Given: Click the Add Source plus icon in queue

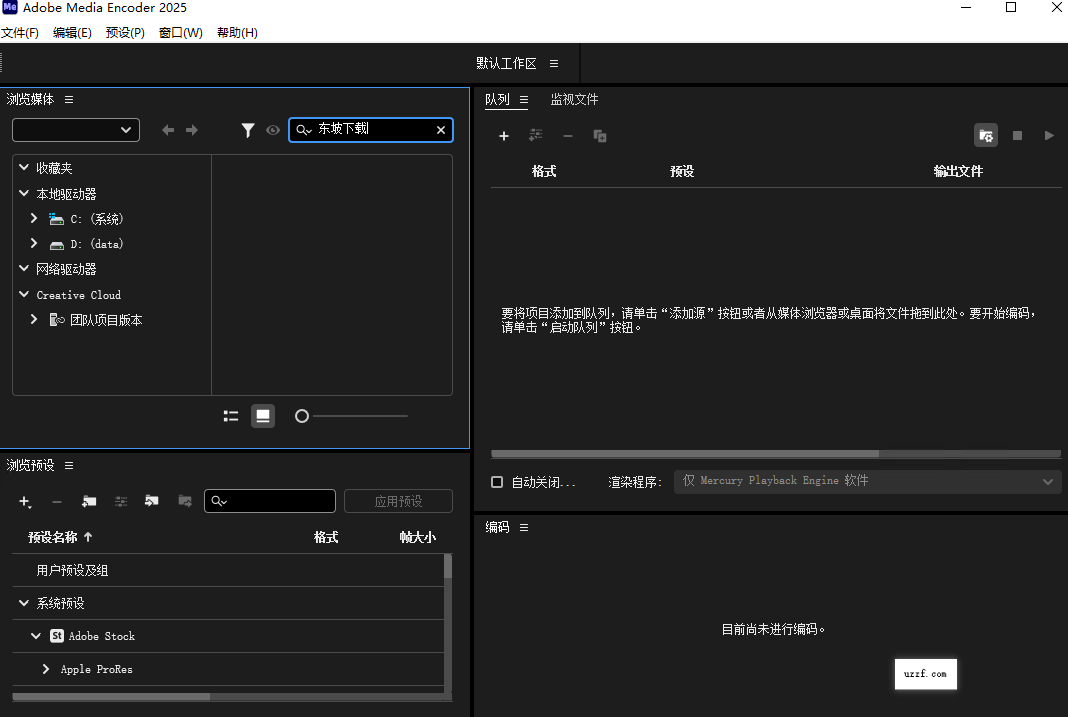Looking at the screenshot, I should coord(504,135).
